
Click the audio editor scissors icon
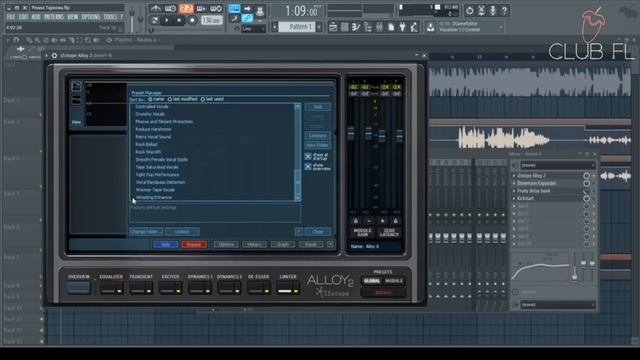click(x=482, y=11)
